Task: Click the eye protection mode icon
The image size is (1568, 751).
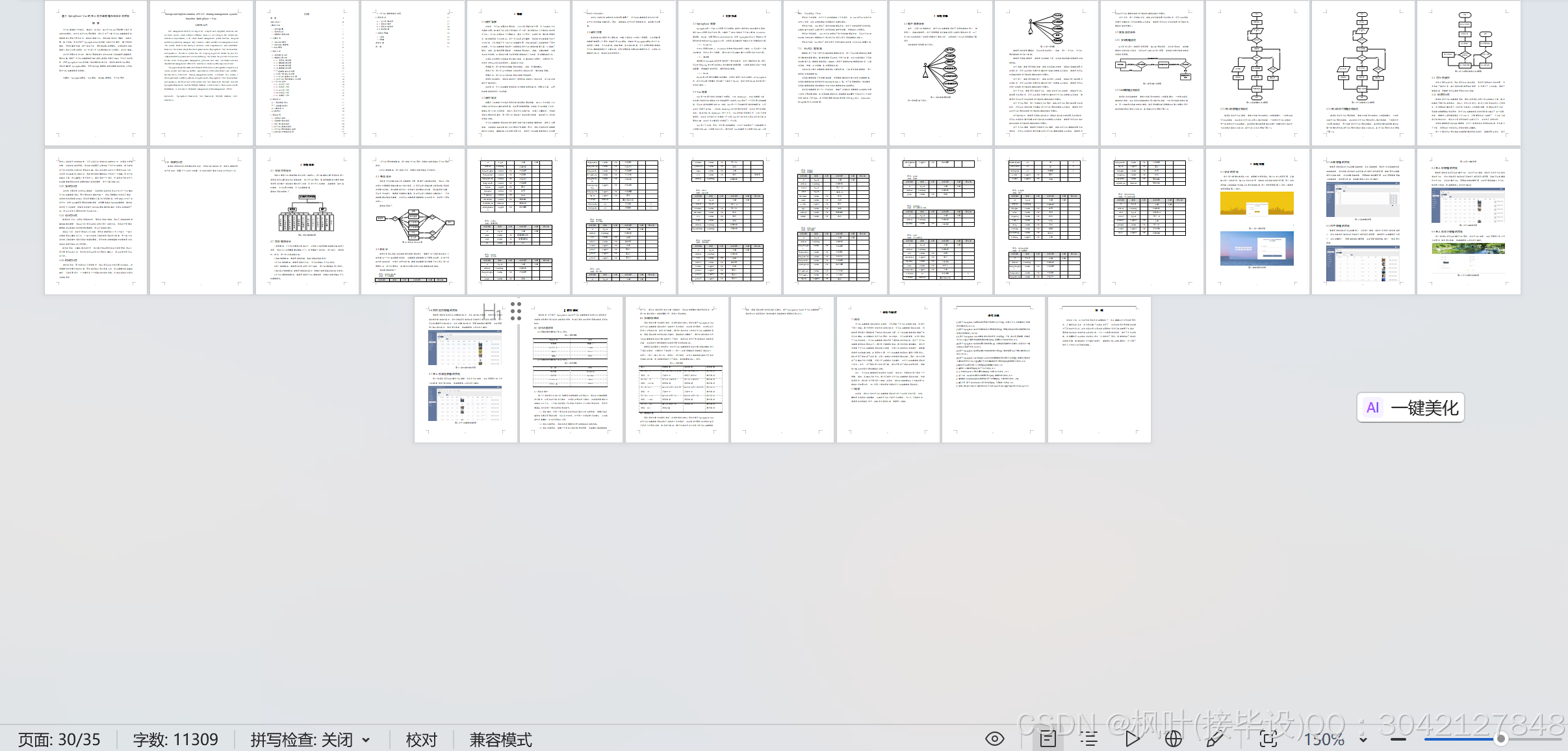Action: tap(994, 739)
